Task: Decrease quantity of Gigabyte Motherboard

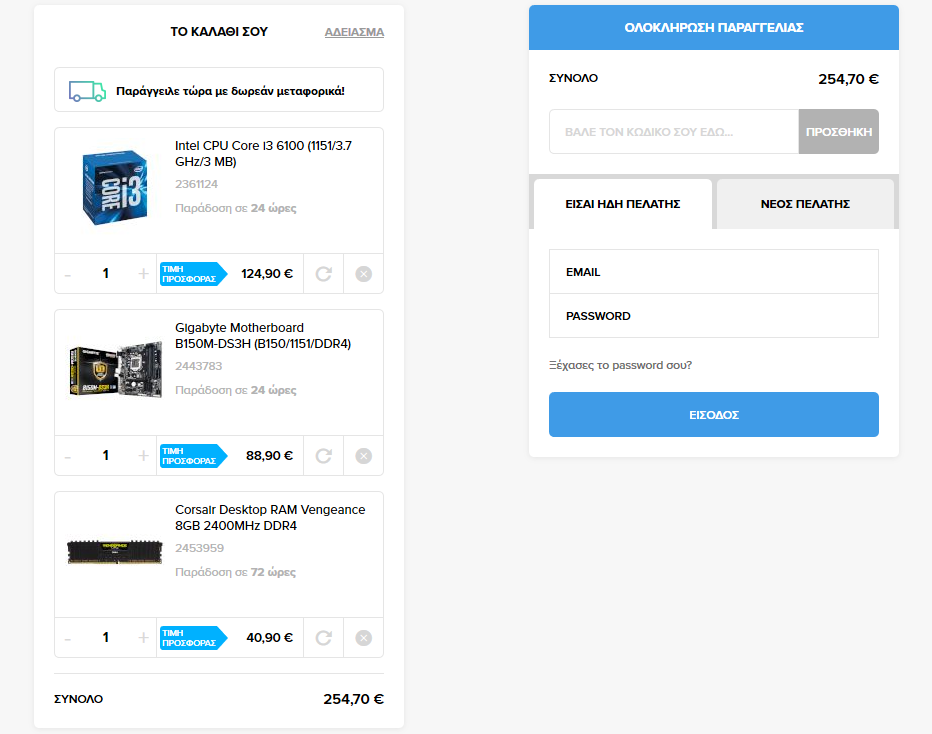Action: (x=68, y=457)
